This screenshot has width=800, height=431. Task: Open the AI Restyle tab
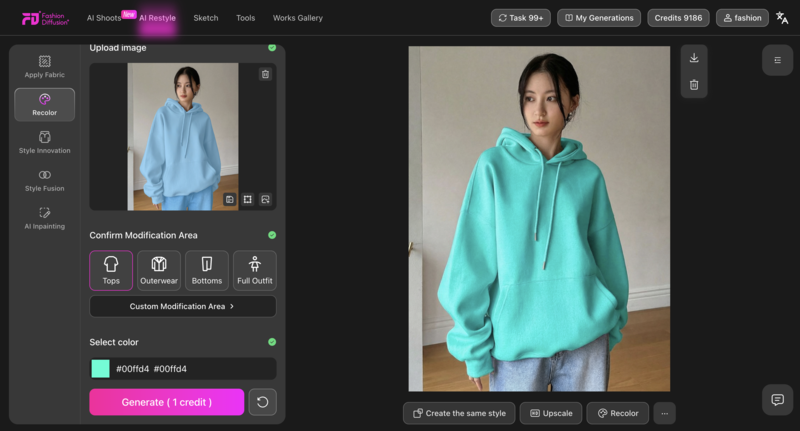click(157, 18)
